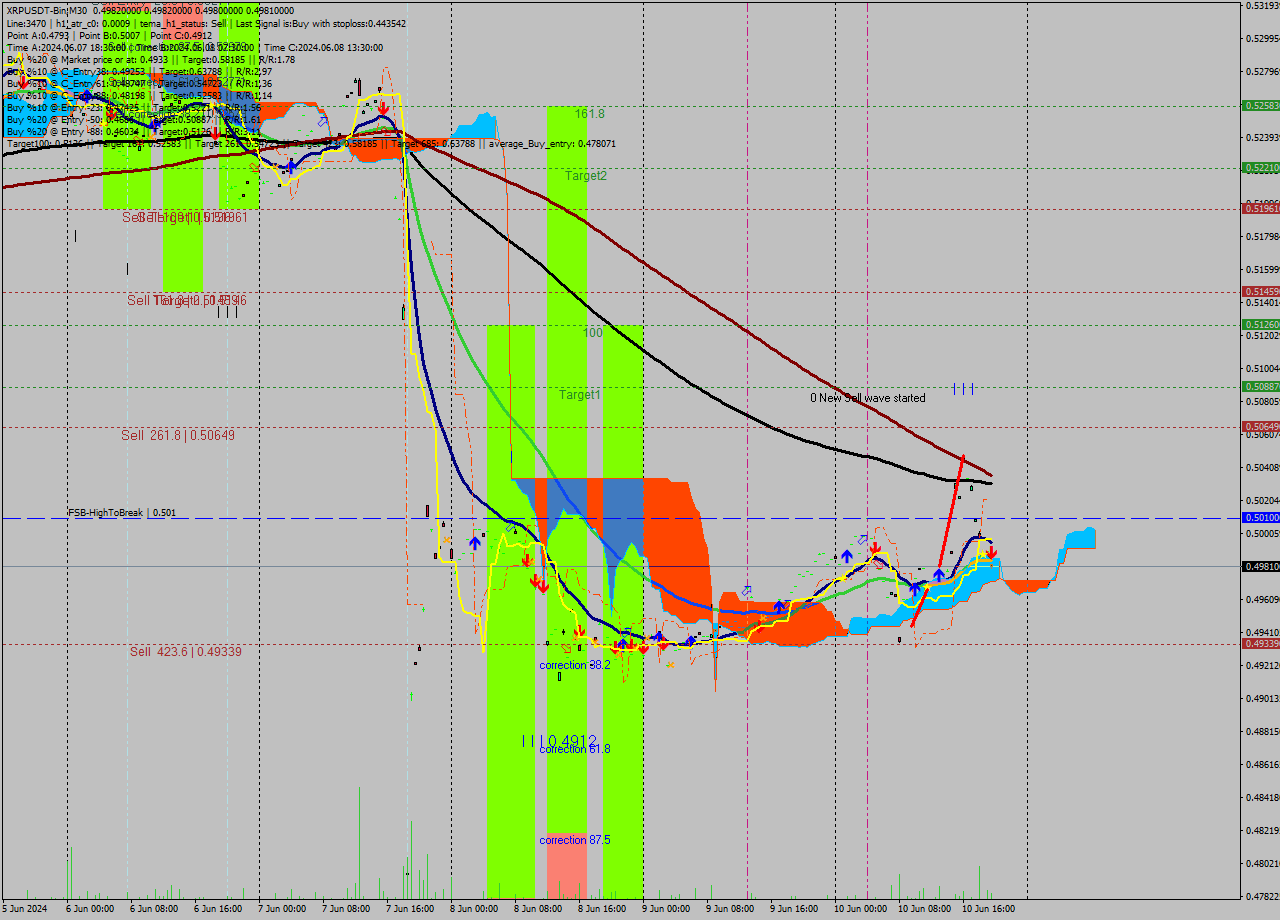1280x920 pixels.
Task: Select the 'Sell 423.6 | 0.49339' label
Action: pos(186,651)
